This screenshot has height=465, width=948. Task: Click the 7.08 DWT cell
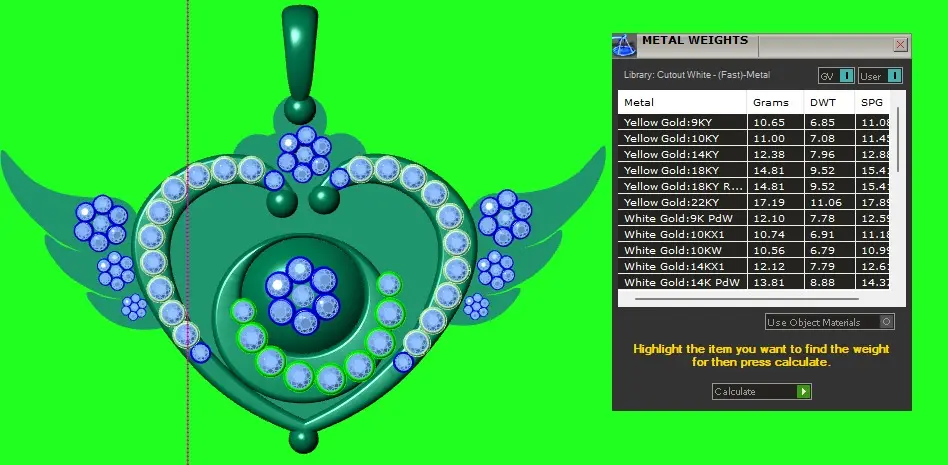(x=829, y=138)
